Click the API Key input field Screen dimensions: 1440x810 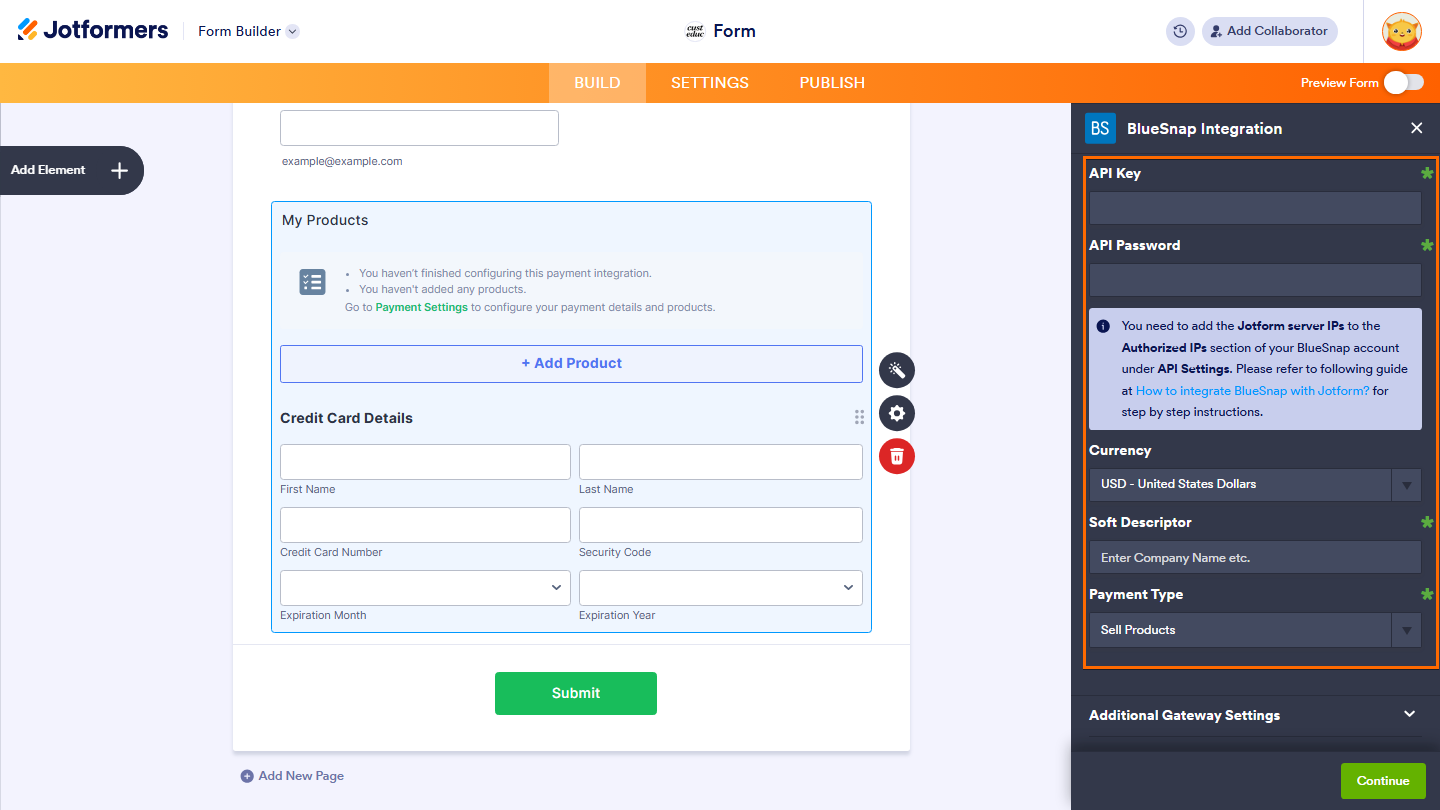[x=1254, y=208]
